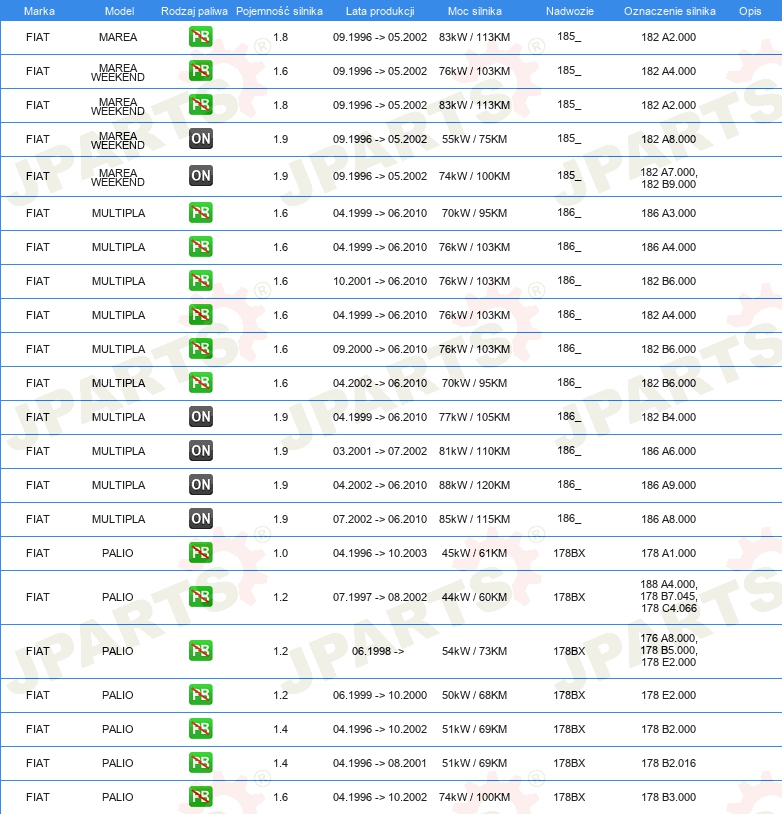Click production years 04.1996 -> 08.2001
782x814 pixels.
[380, 764]
